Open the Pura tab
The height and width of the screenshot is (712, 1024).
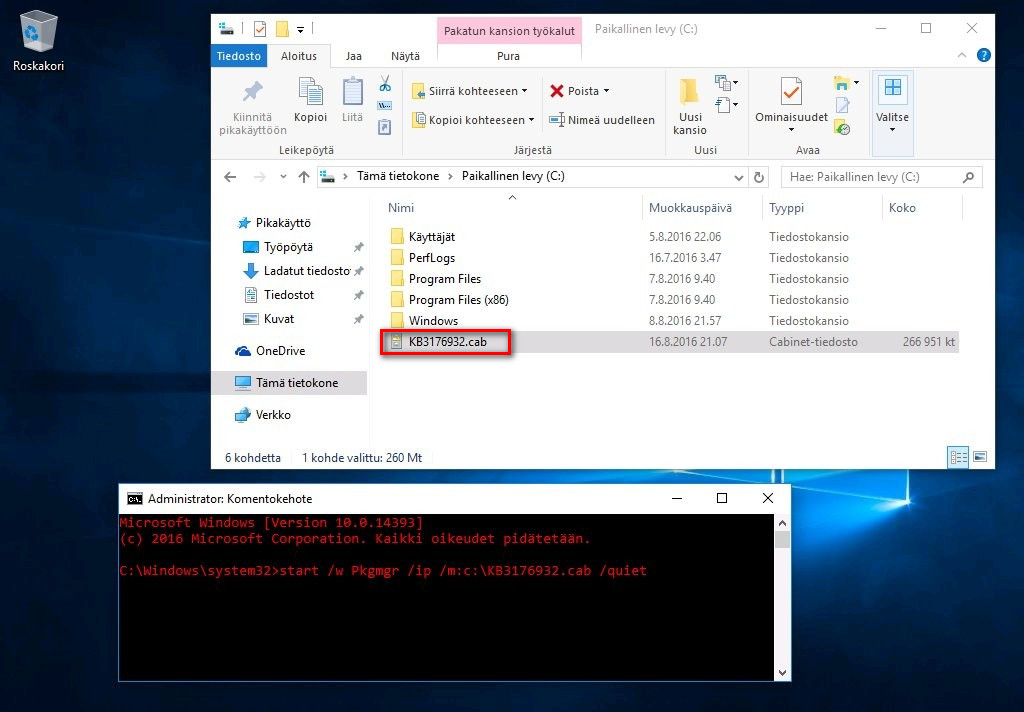coord(508,56)
